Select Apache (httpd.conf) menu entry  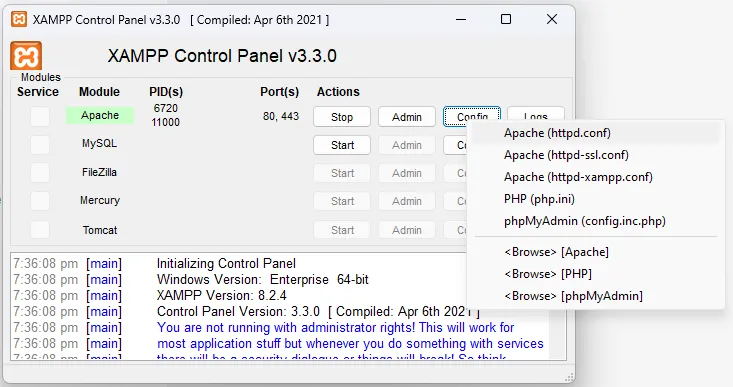[596, 133]
